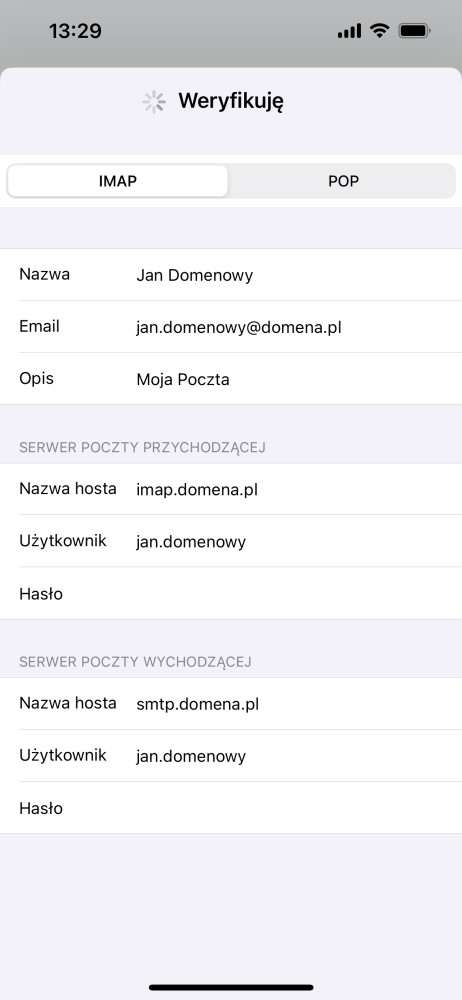Tap the cellular signal bars icon
Screen dimensions: 462x1000
tap(350, 31)
